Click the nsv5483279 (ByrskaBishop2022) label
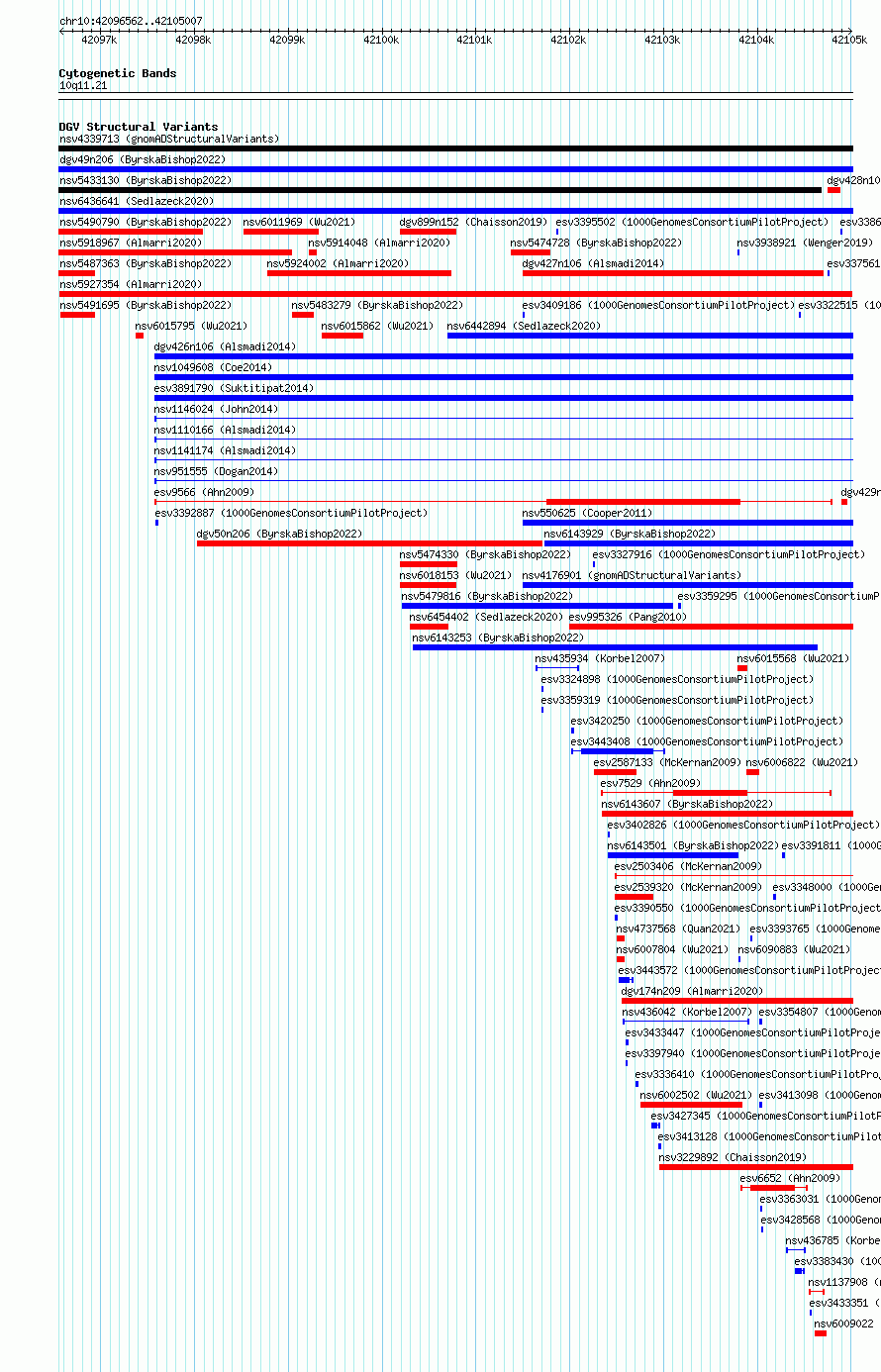This screenshot has width=881, height=1372. pyautogui.click(x=377, y=305)
